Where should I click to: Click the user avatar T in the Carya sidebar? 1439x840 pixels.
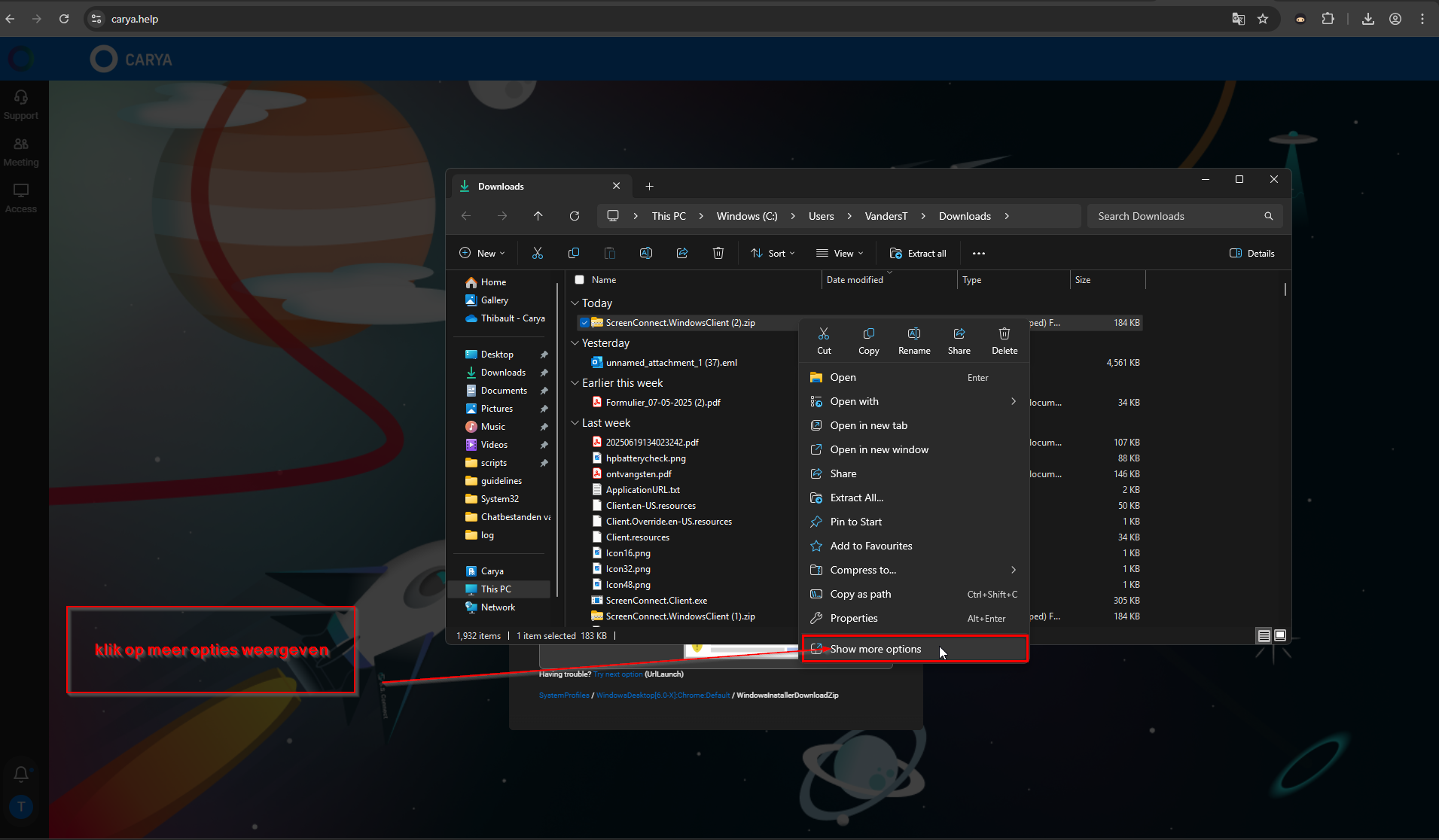(x=21, y=807)
